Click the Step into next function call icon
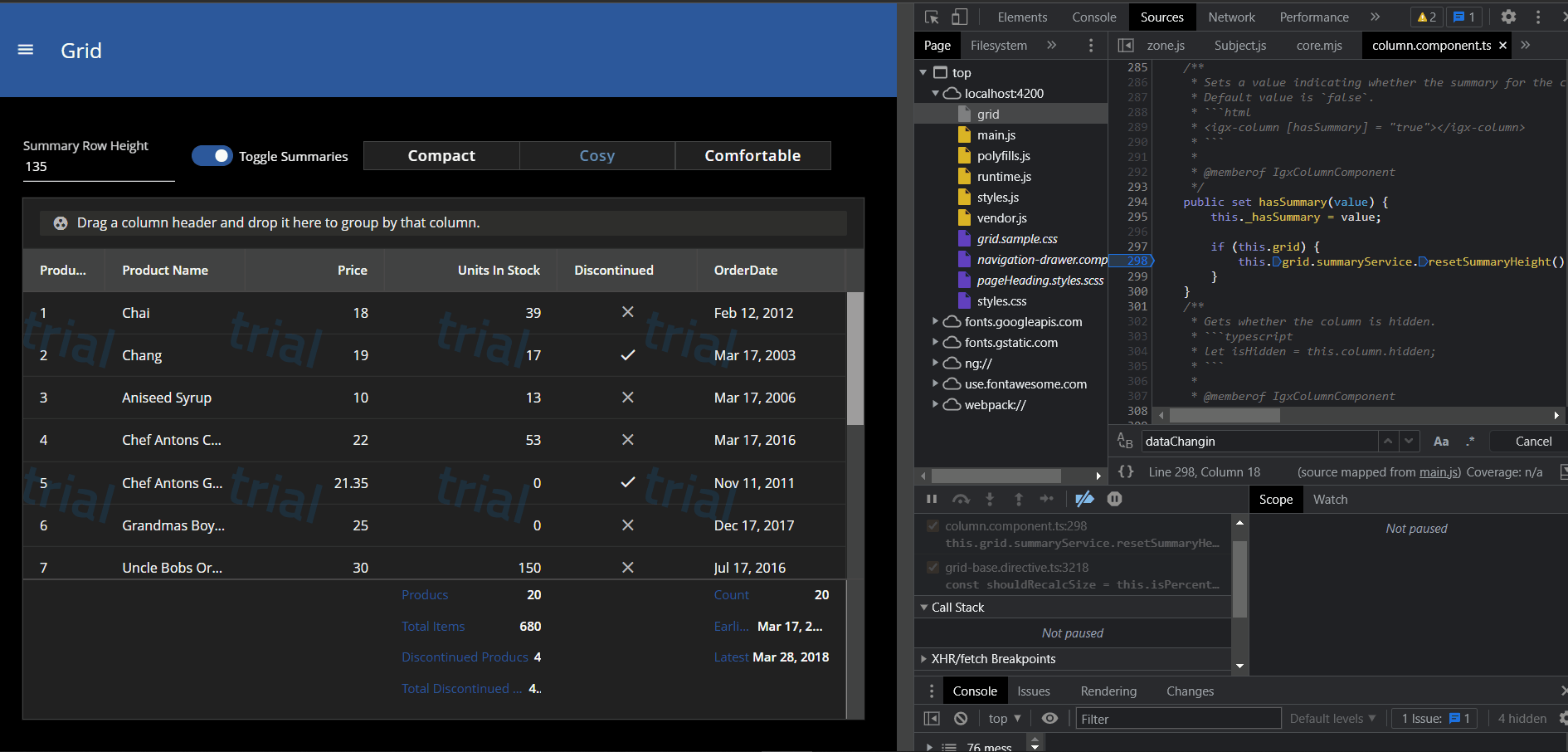Viewport: 1568px width, 752px height. click(990, 499)
